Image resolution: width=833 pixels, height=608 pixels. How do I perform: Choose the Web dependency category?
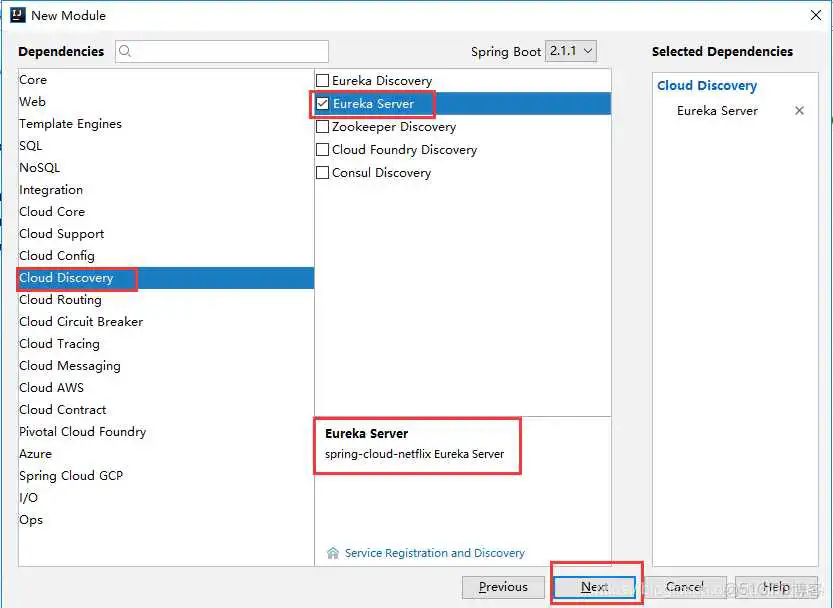tap(32, 102)
